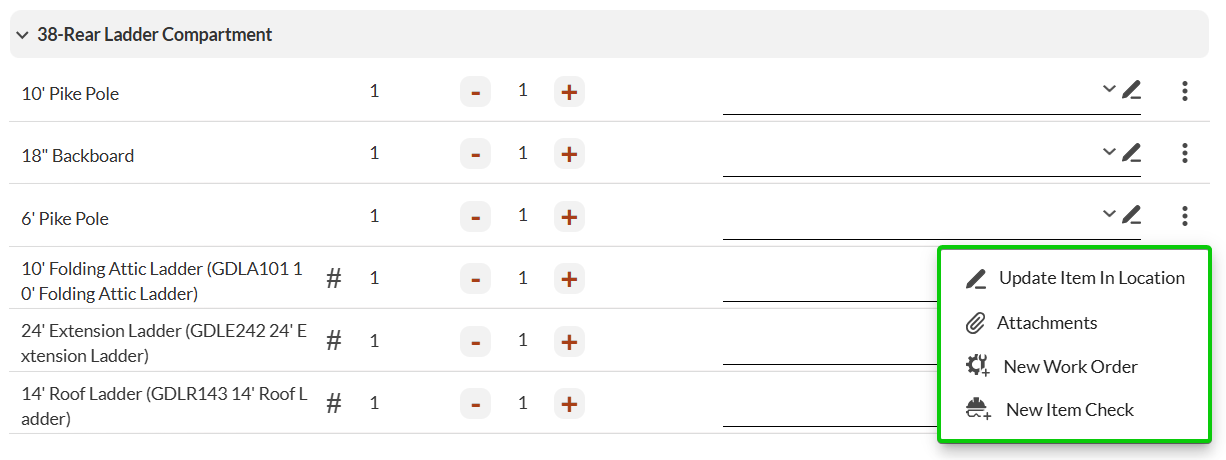Click pencil edit icon for 10' Pike Pole
Viewport: 1226px width, 460px height.
pos(1131,91)
